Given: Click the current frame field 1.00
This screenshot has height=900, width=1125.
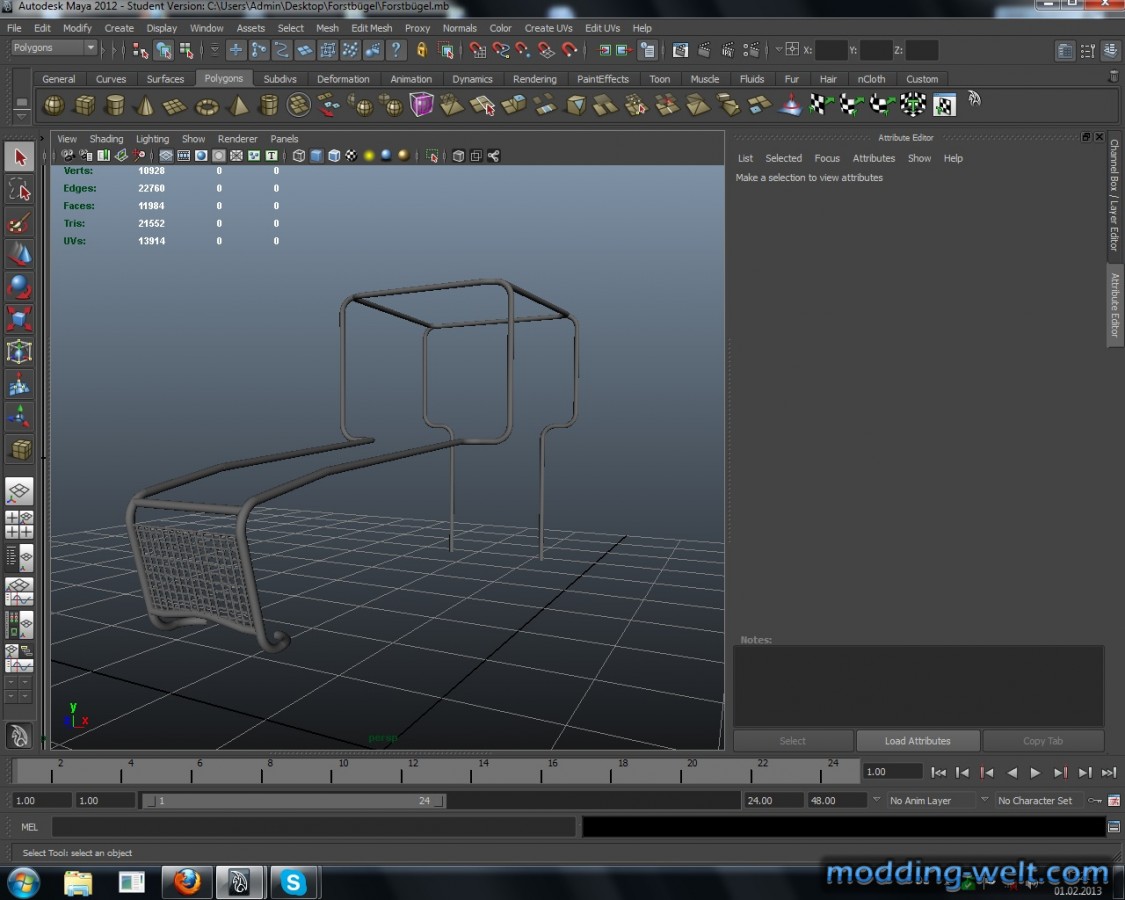Looking at the screenshot, I should pyautogui.click(x=892, y=772).
